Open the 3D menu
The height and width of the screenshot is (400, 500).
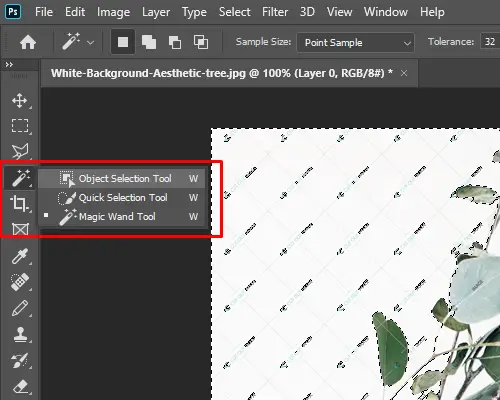pyautogui.click(x=307, y=12)
